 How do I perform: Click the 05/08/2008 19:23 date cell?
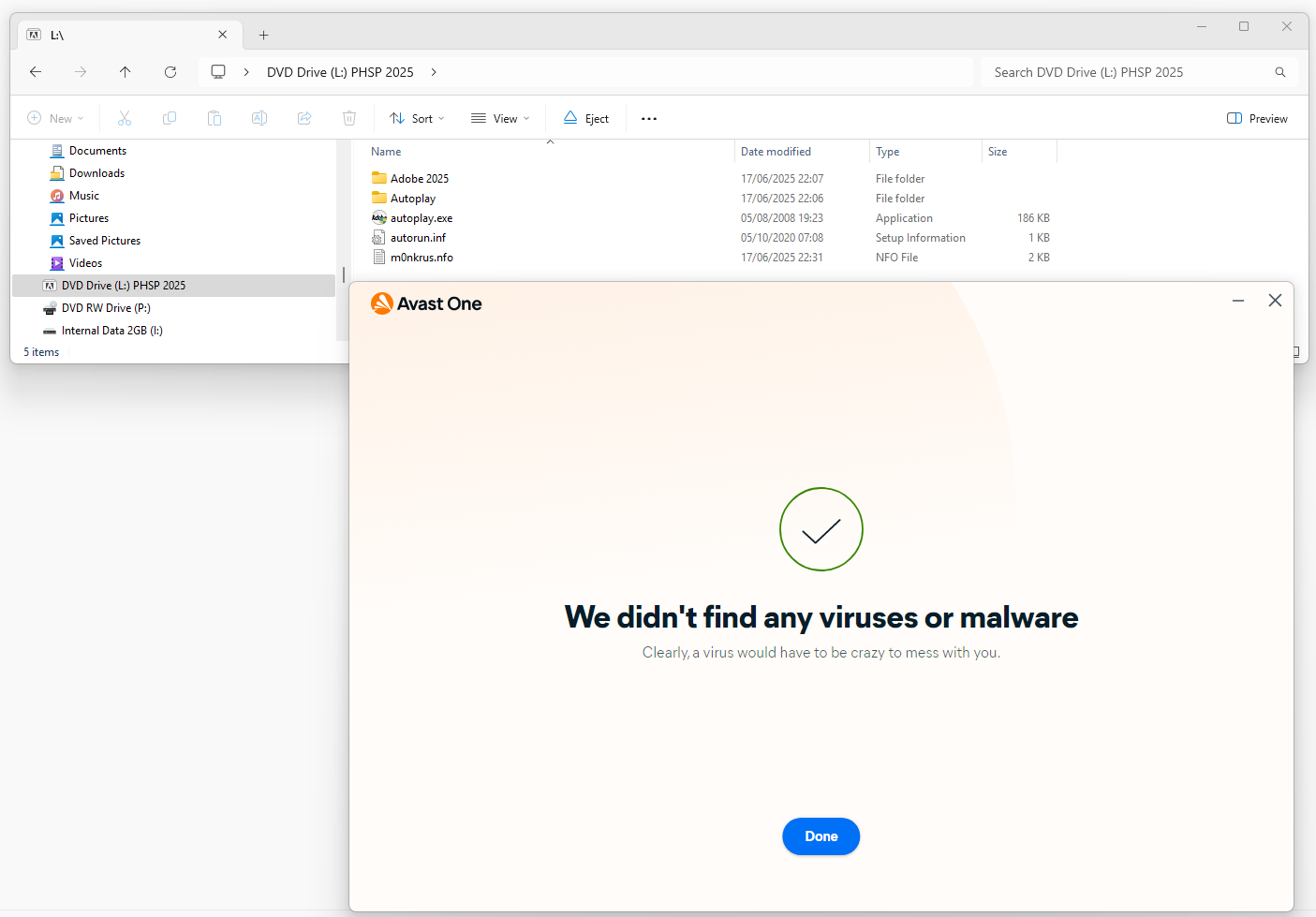[x=782, y=217]
